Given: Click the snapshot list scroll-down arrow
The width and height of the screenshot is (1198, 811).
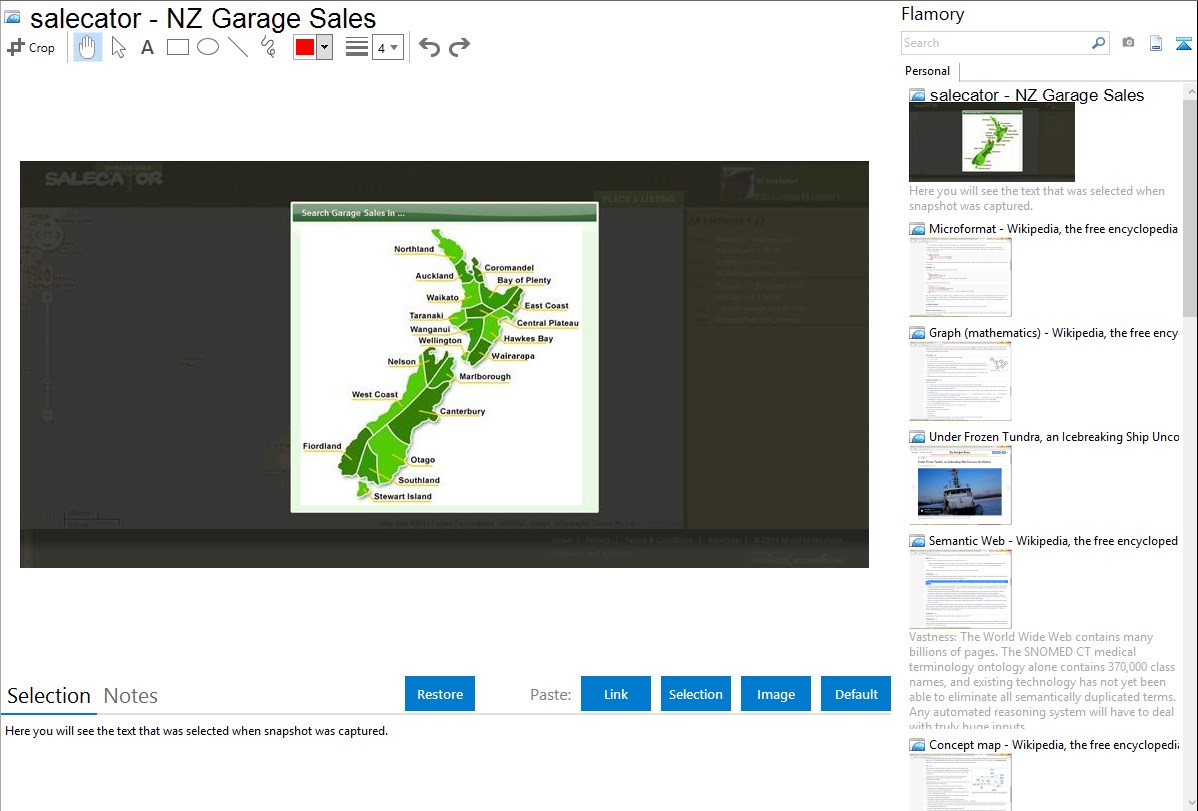Looking at the screenshot, I should (x=1190, y=803).
